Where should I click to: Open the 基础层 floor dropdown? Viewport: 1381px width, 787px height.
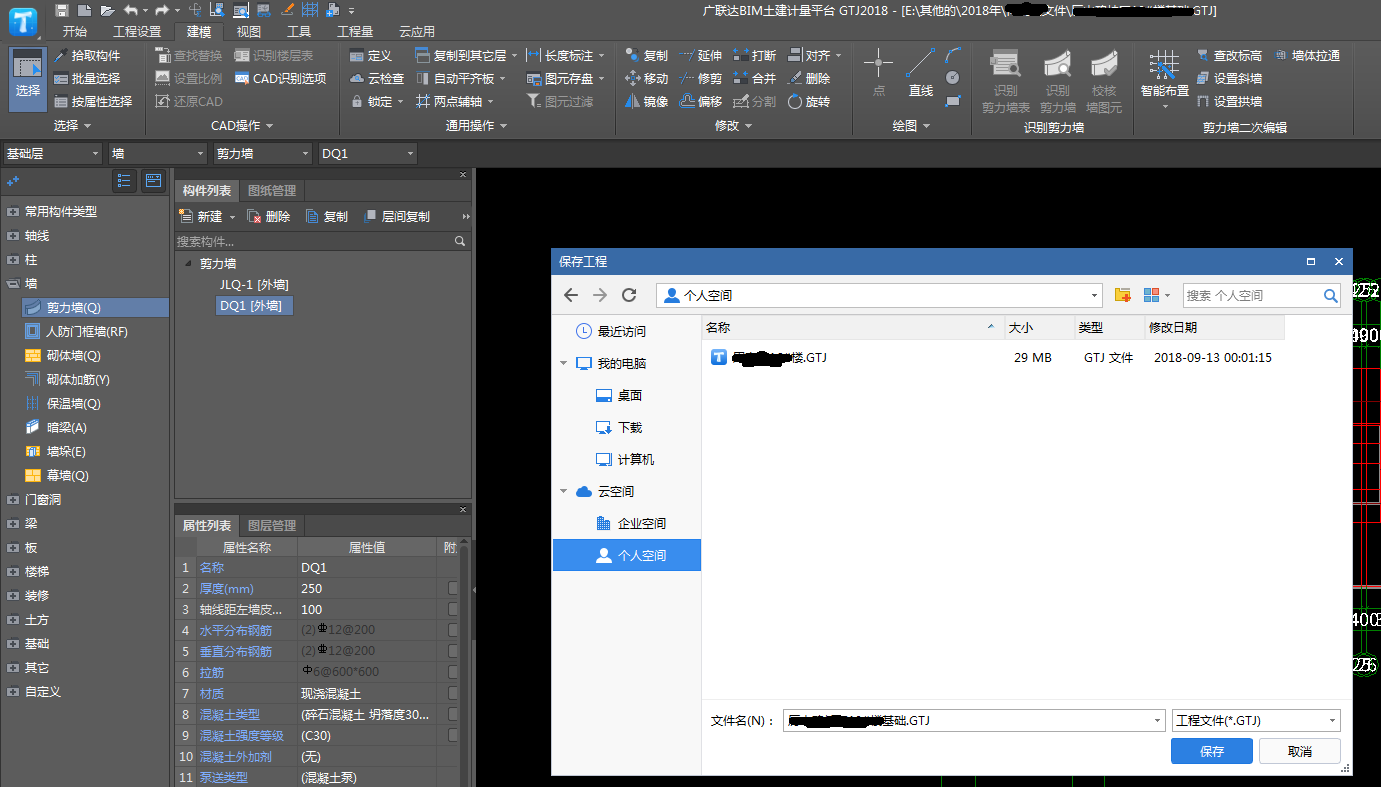(52, 153)
